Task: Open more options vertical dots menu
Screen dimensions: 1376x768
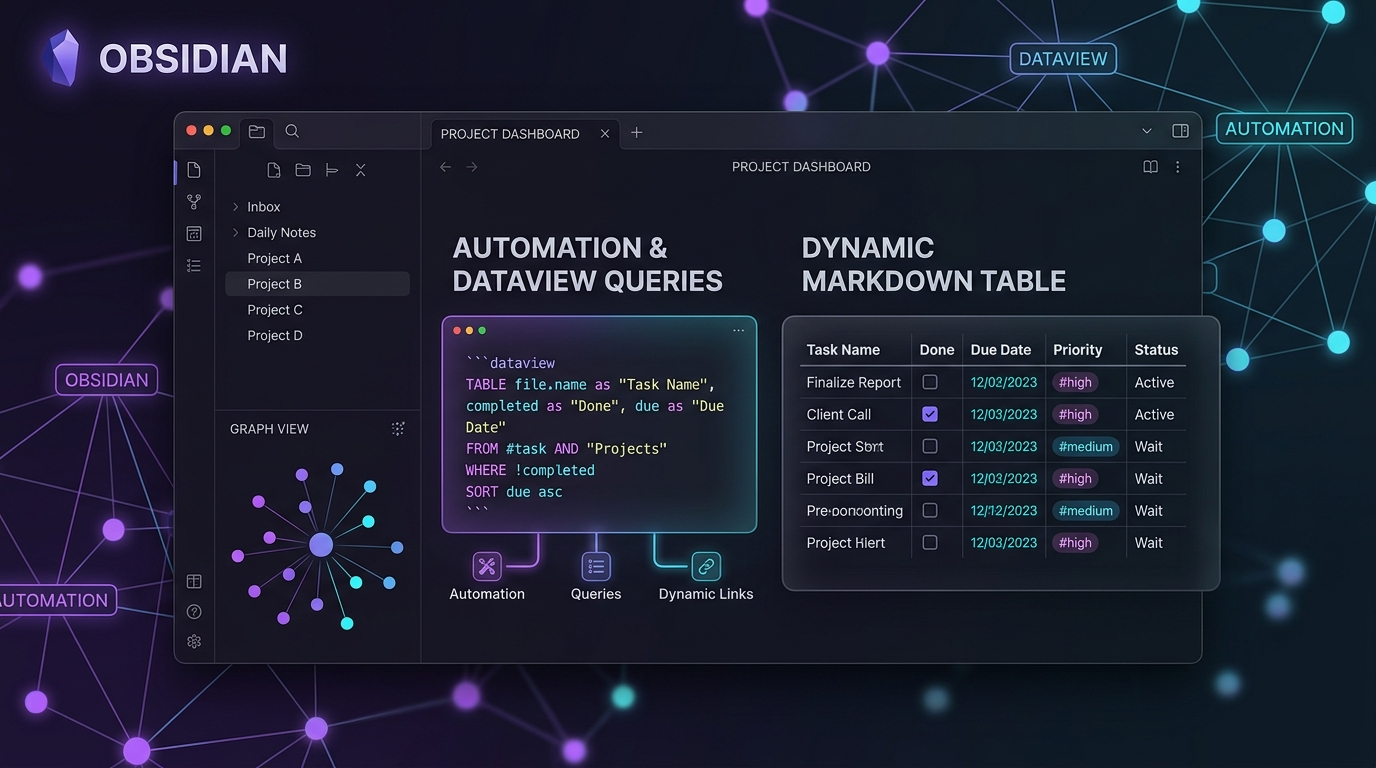Action: click(x=1177, y=167)
